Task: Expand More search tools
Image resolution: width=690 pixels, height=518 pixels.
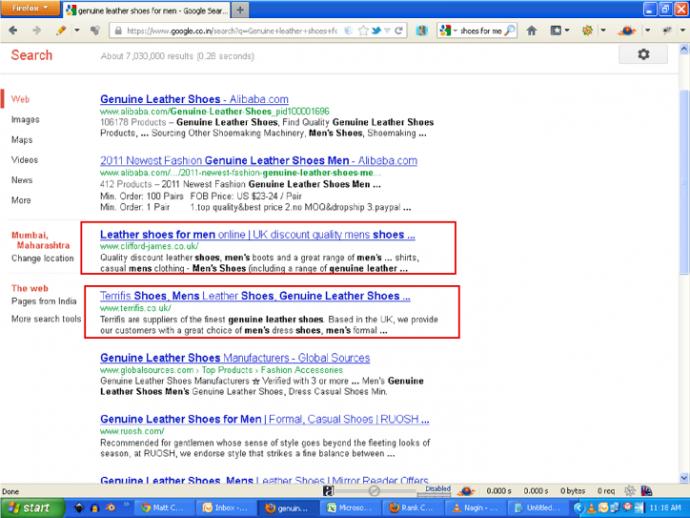Action: [46, 319]
